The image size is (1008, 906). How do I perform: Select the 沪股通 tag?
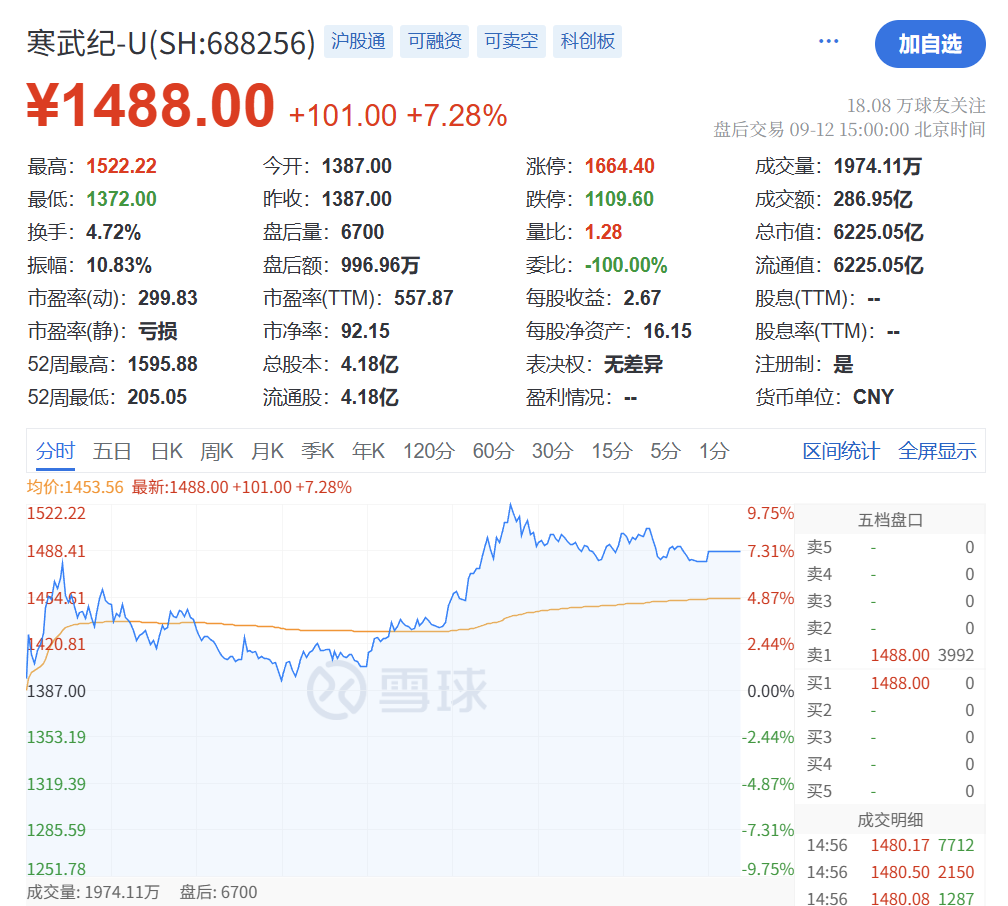click(x=358, y=41)
